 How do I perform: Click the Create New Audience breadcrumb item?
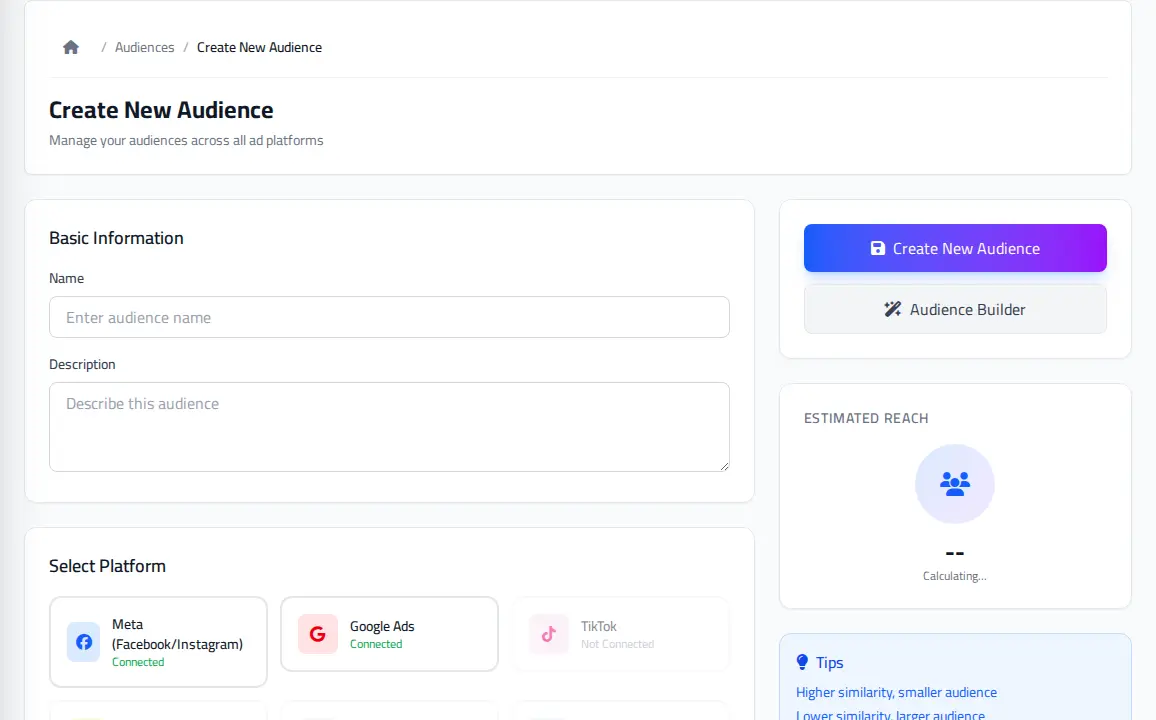(260, 47)
